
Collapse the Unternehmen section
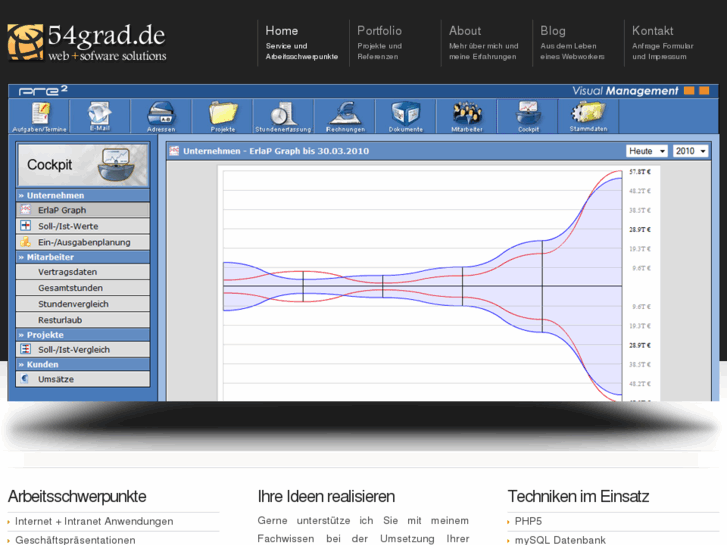pos(83,195)
